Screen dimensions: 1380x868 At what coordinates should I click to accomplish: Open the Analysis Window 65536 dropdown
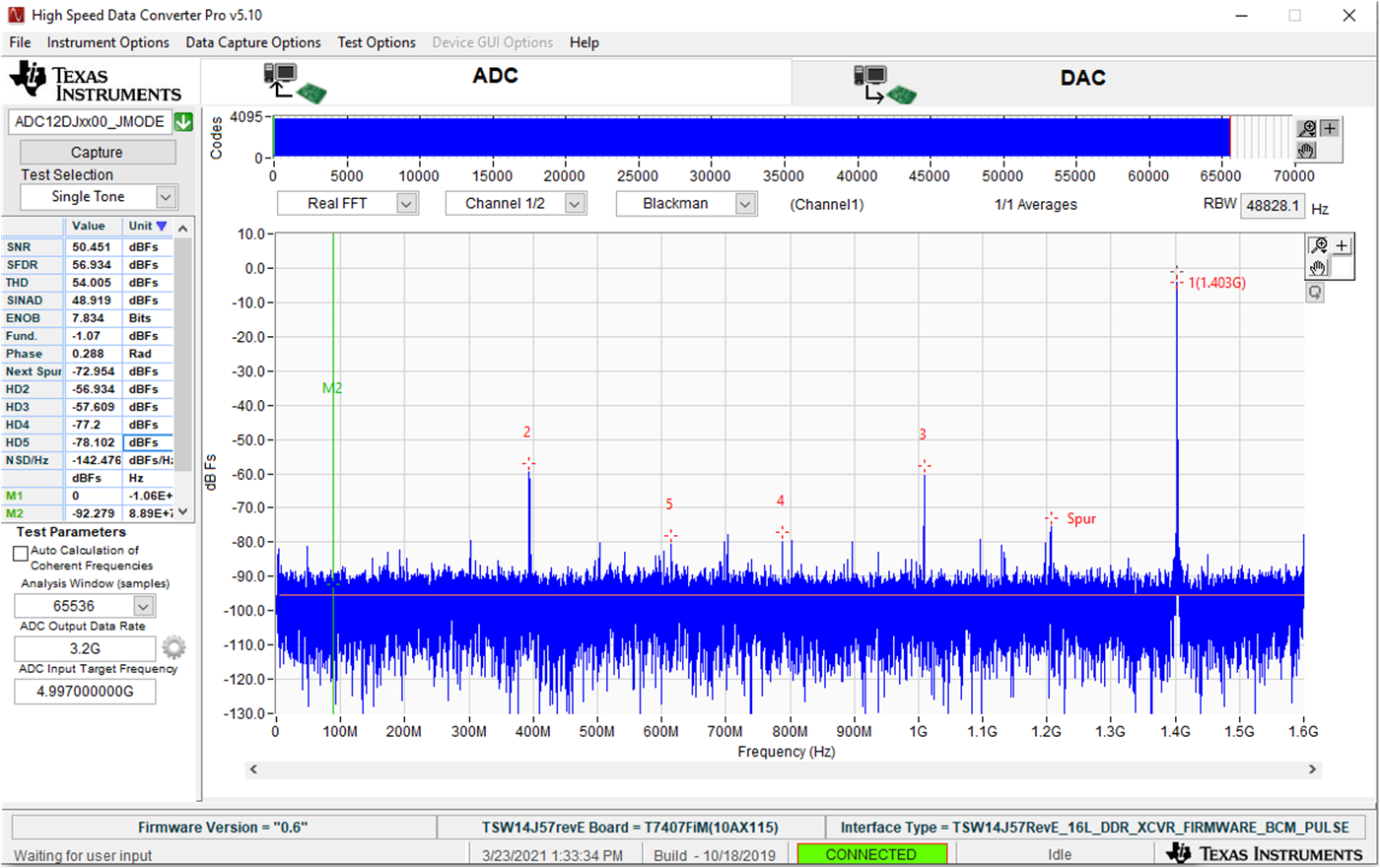(x=144, y=606)
